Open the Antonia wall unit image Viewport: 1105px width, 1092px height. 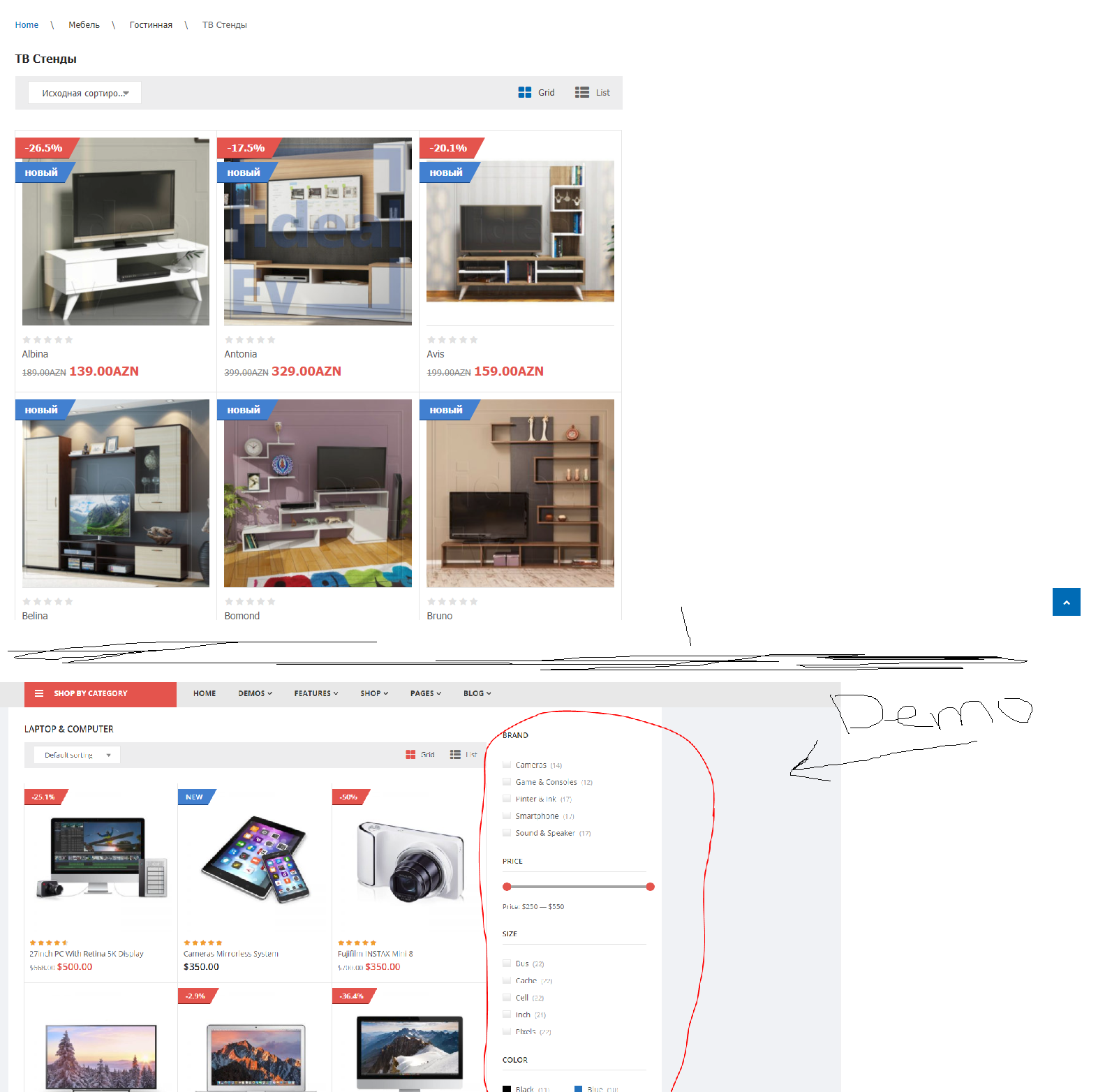(318, 231)
